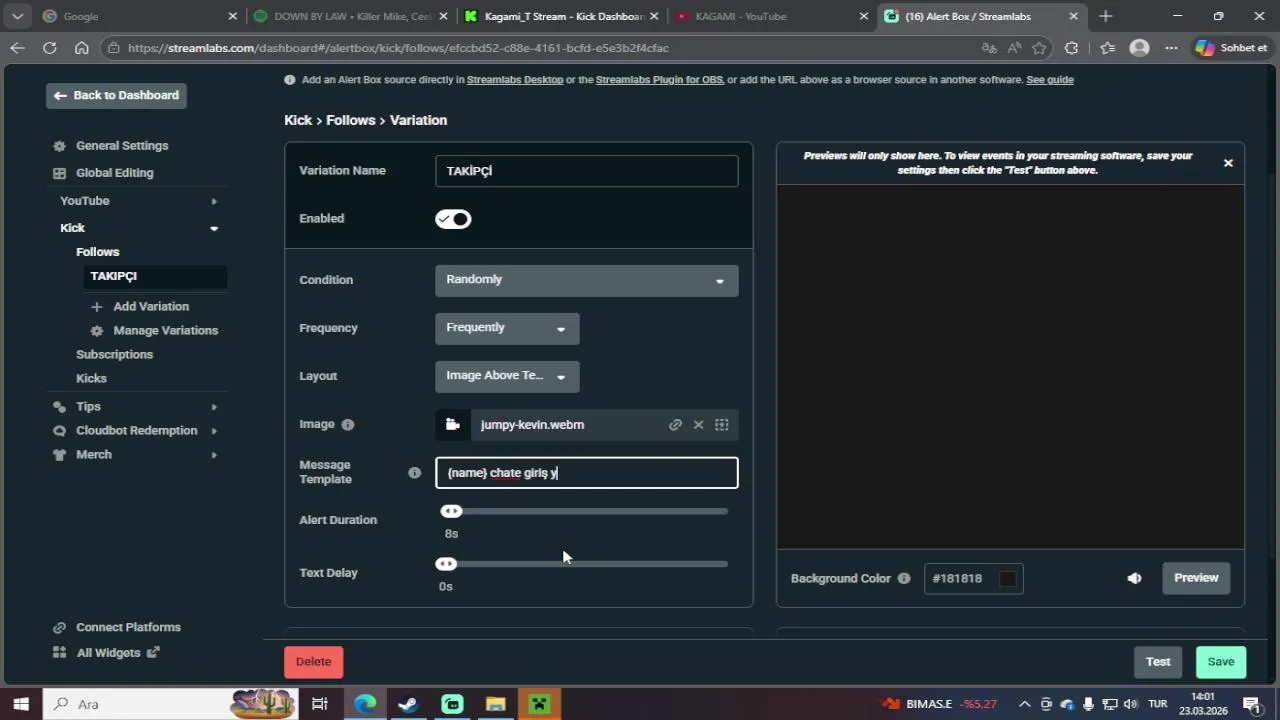This screenshot has height=720, width=1280.
Task: Select Follows under Kick in sidebar
Action: (x=97, y=252)
